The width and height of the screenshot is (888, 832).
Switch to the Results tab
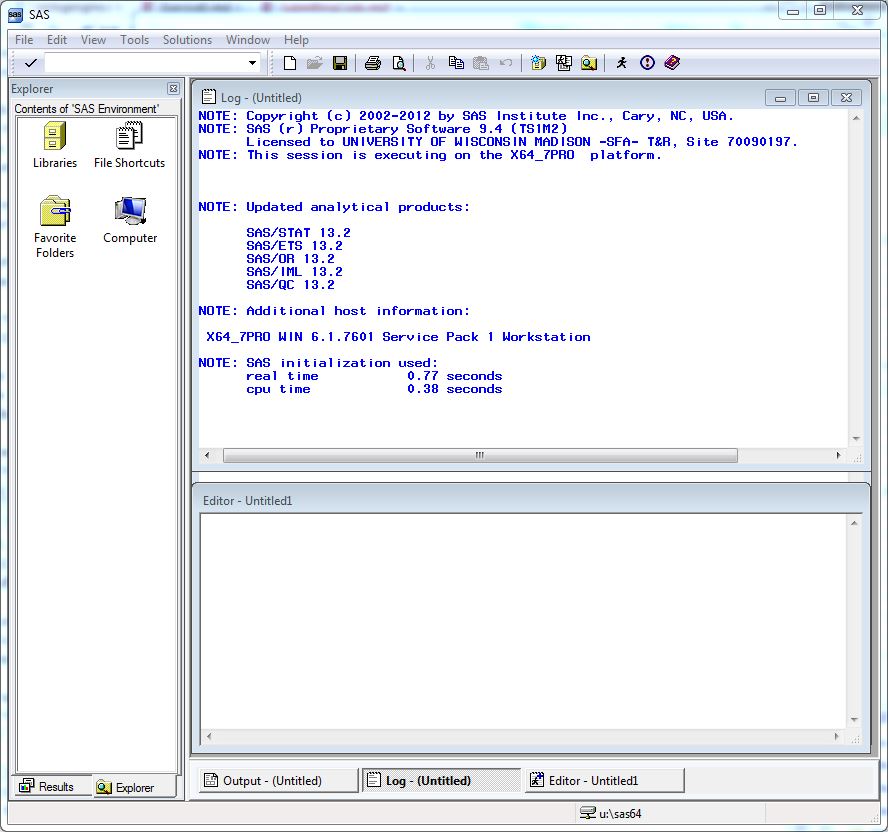(48, 787)
